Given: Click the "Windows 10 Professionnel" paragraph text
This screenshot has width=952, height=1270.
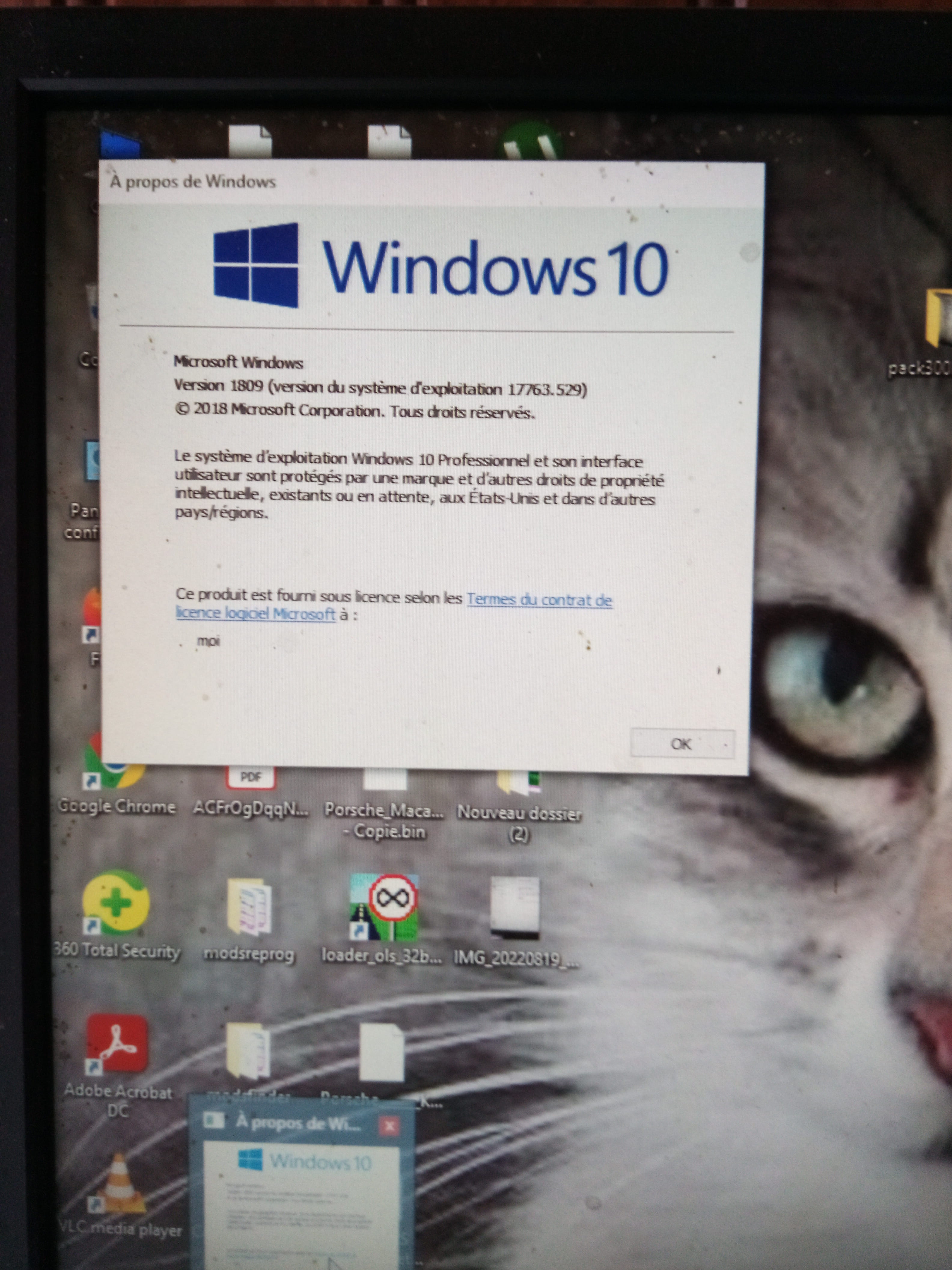Looking at the screenshot, I should [419, 487].
